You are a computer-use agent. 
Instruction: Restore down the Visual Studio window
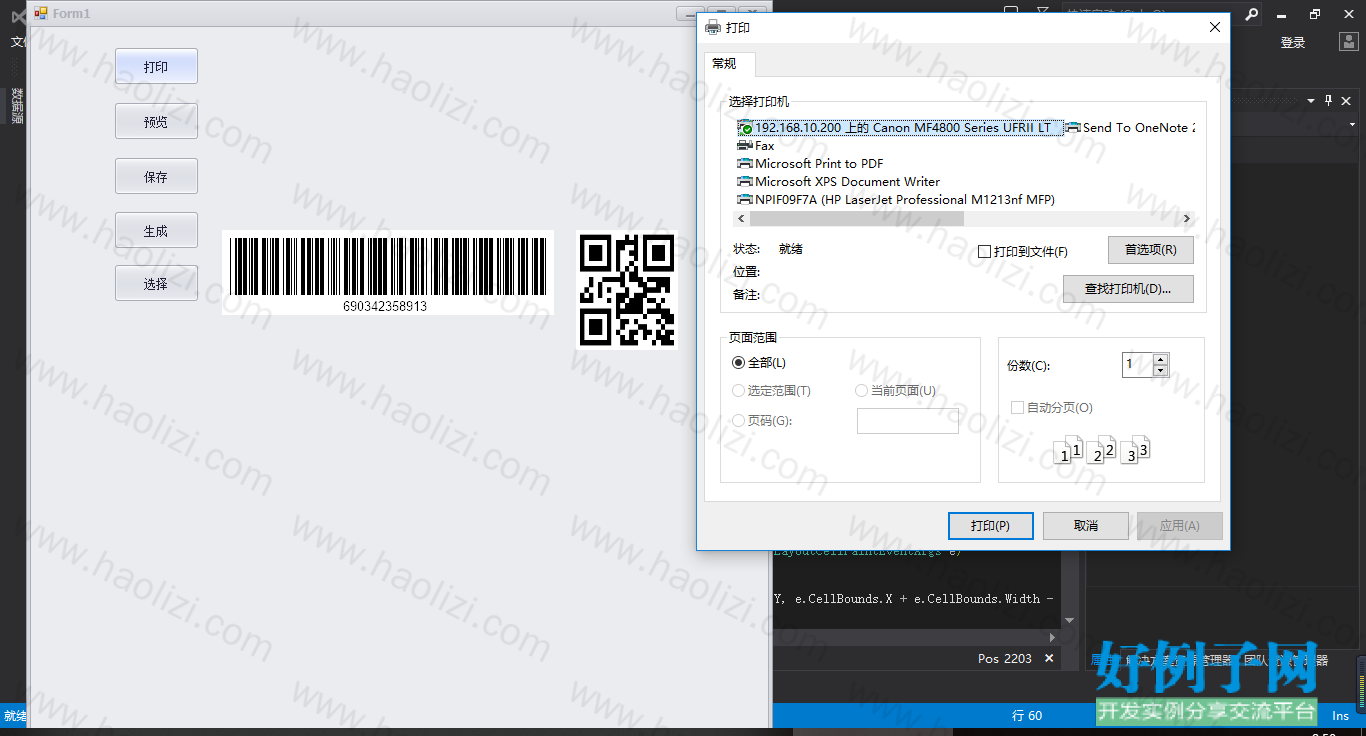1315,14
